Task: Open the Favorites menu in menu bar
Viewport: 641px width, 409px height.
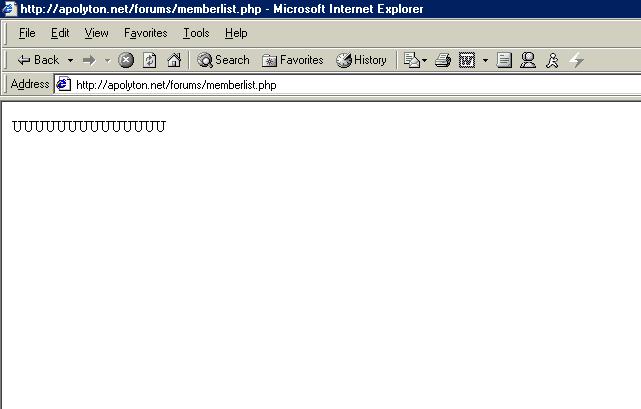Action: click(146, 33)
